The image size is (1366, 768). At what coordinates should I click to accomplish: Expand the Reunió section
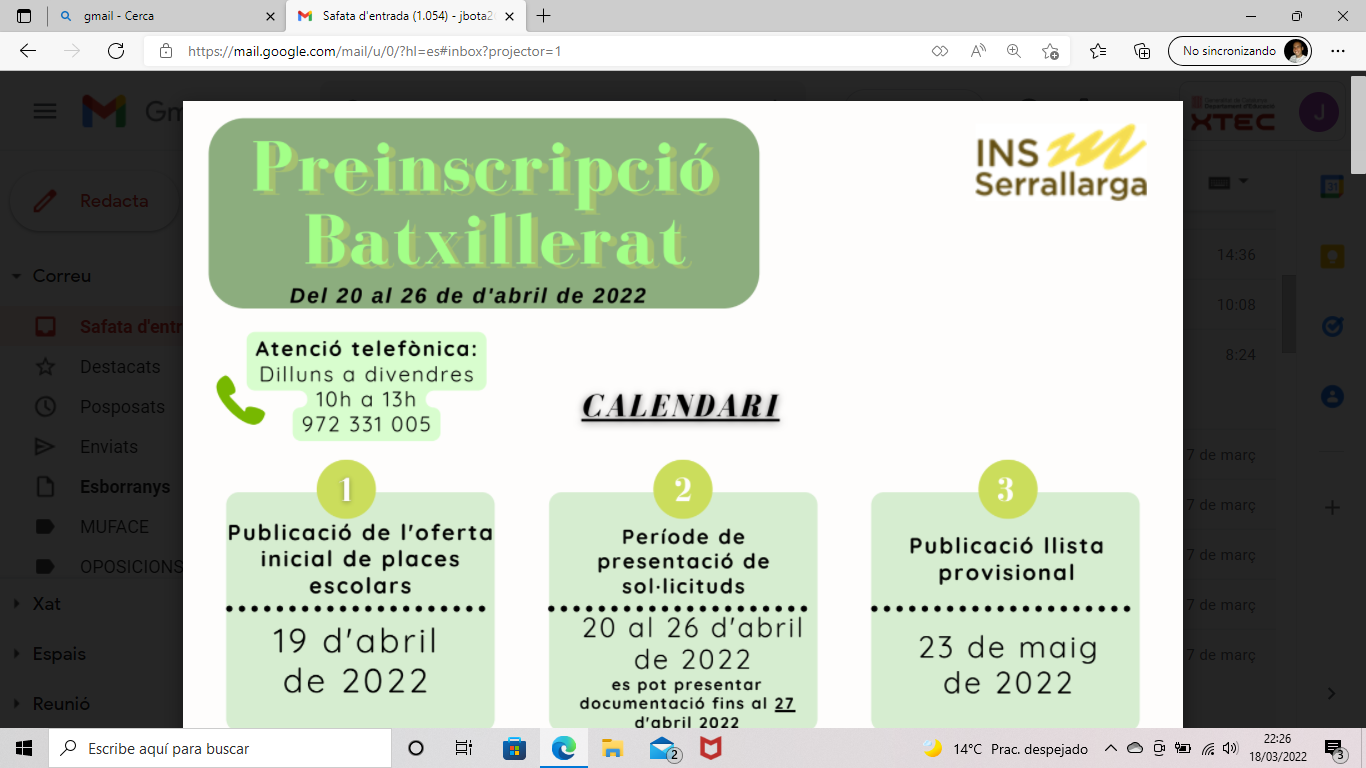[x=18, y=704]
